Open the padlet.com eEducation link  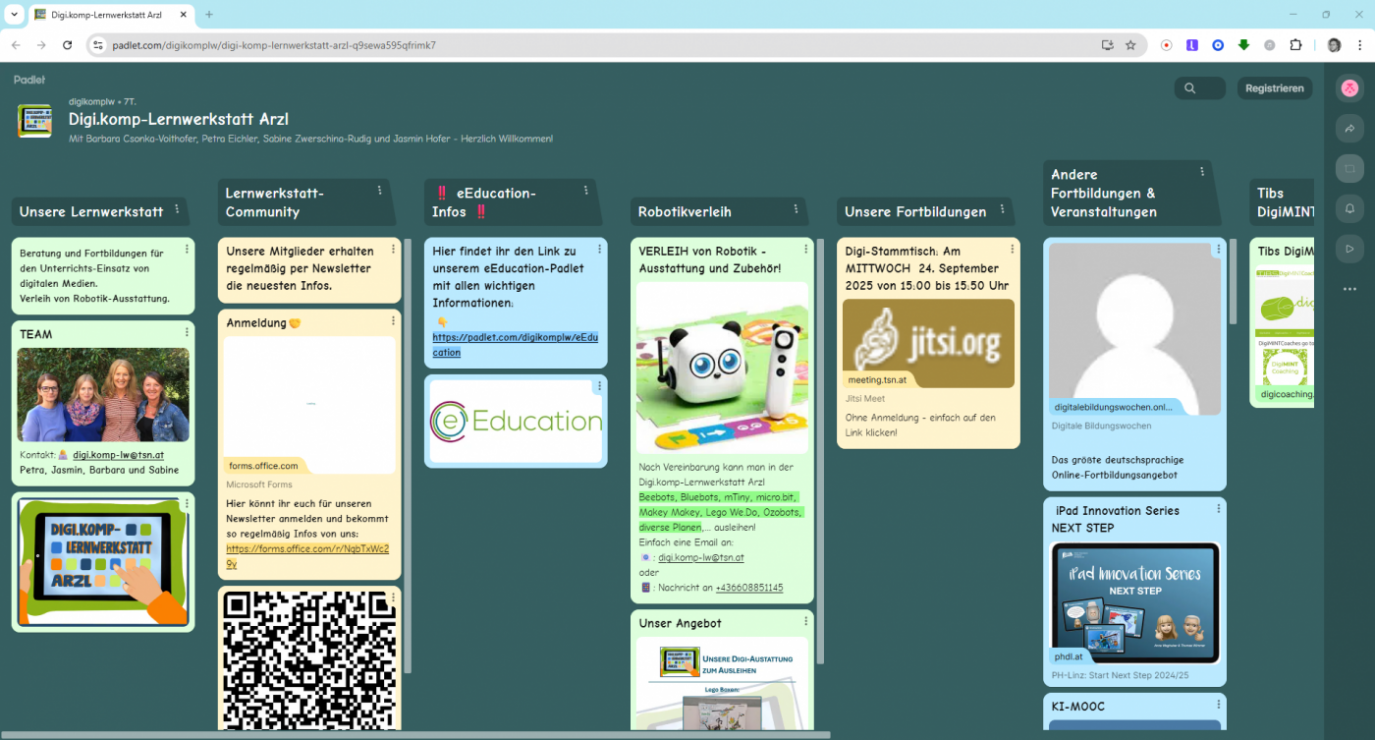coord(514,345)
